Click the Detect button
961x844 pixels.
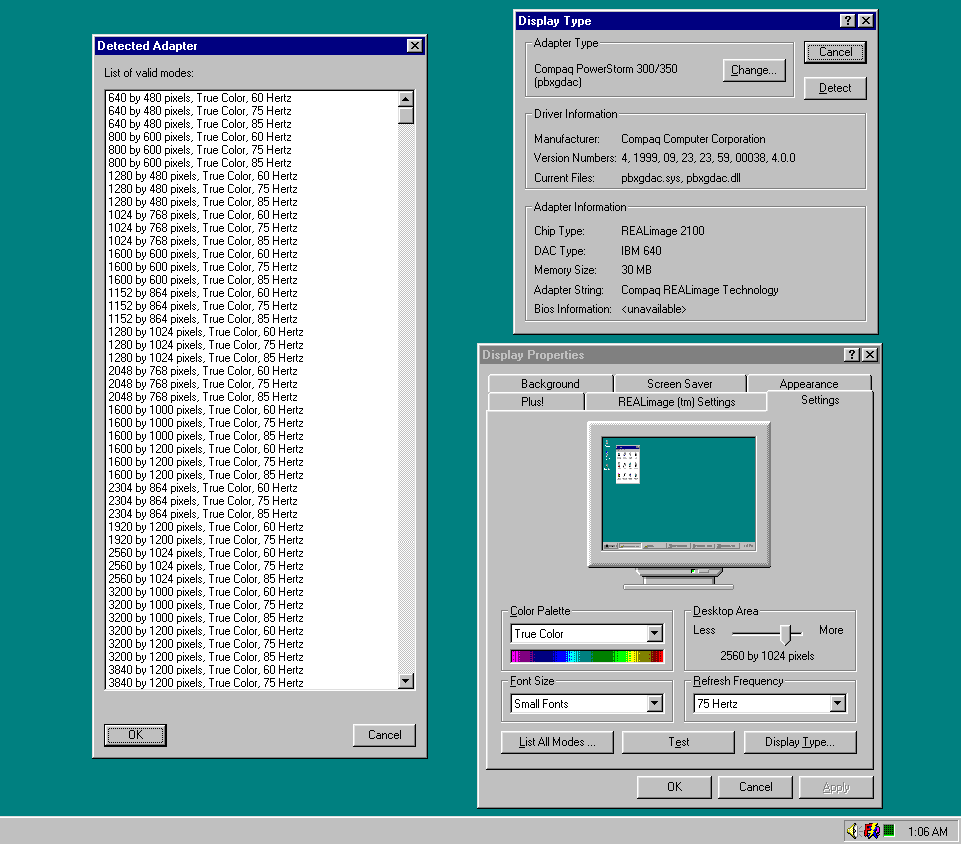pos(835,88)
